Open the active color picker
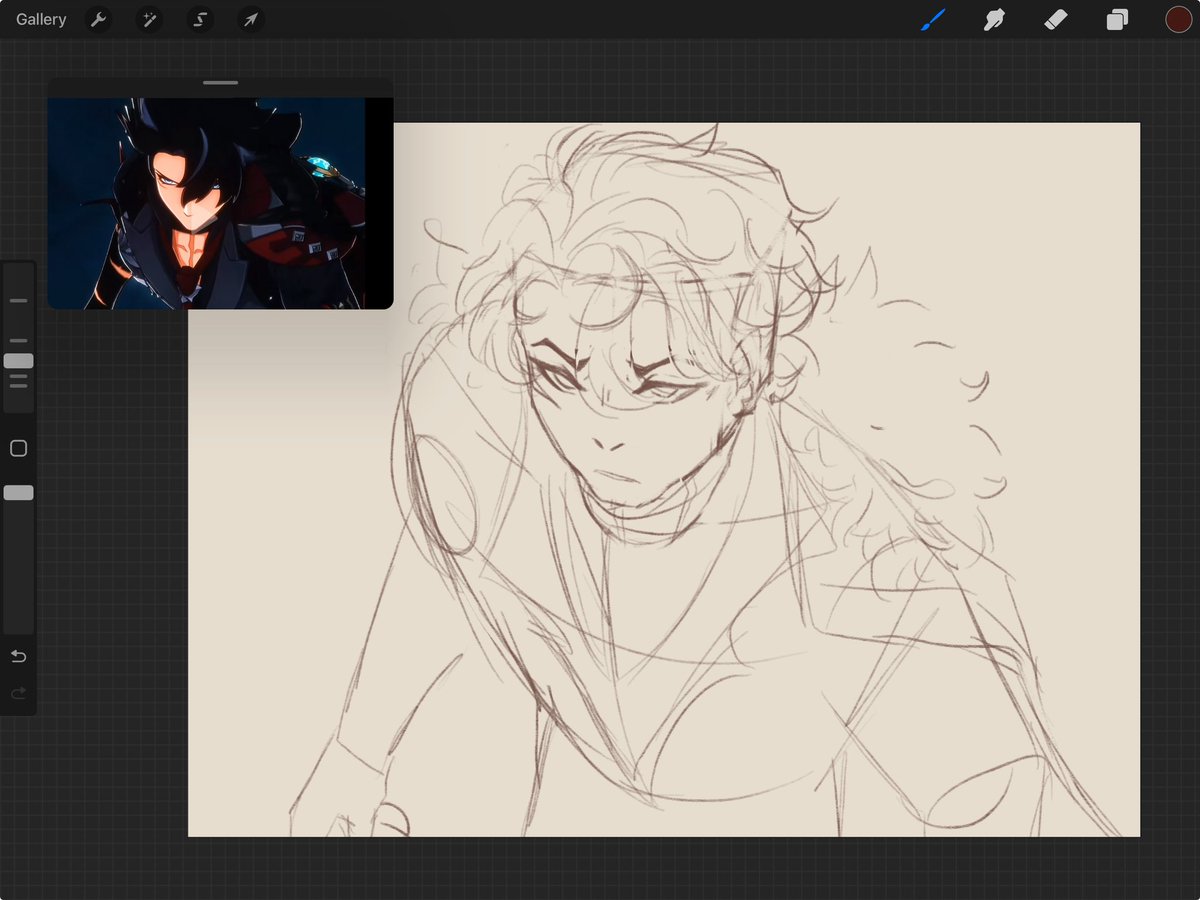The width and height of the screenshot is (1200, 900). [x=1178, y=19]
